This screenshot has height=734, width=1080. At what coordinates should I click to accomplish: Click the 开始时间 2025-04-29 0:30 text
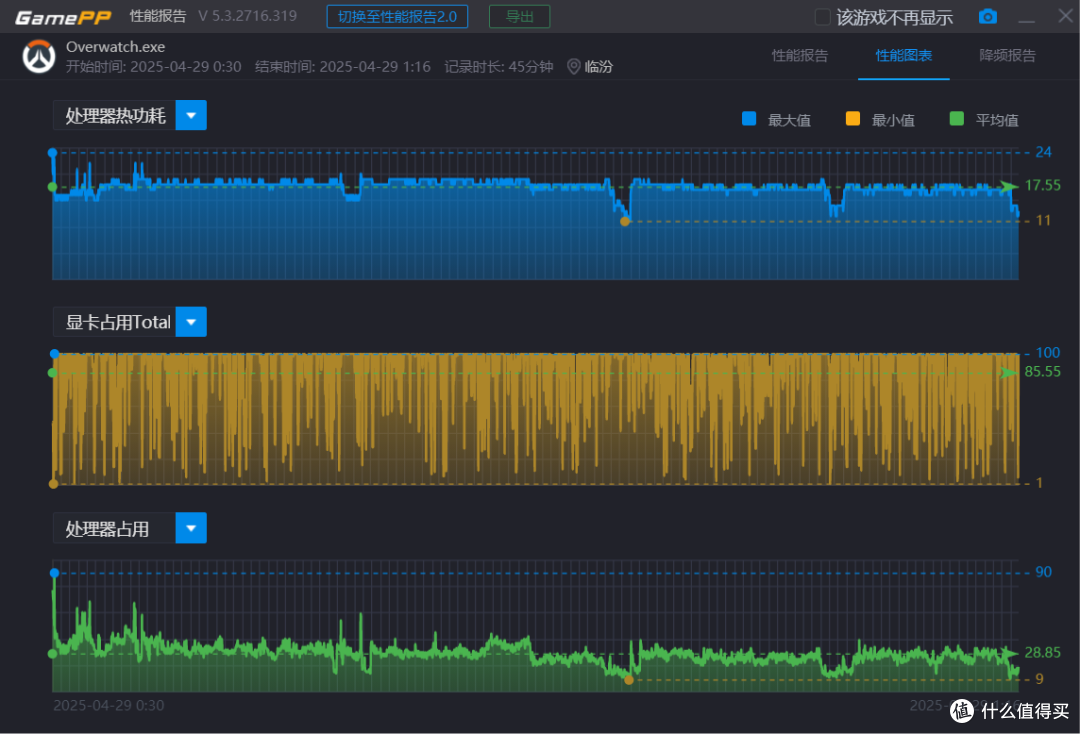click(154, 67)
